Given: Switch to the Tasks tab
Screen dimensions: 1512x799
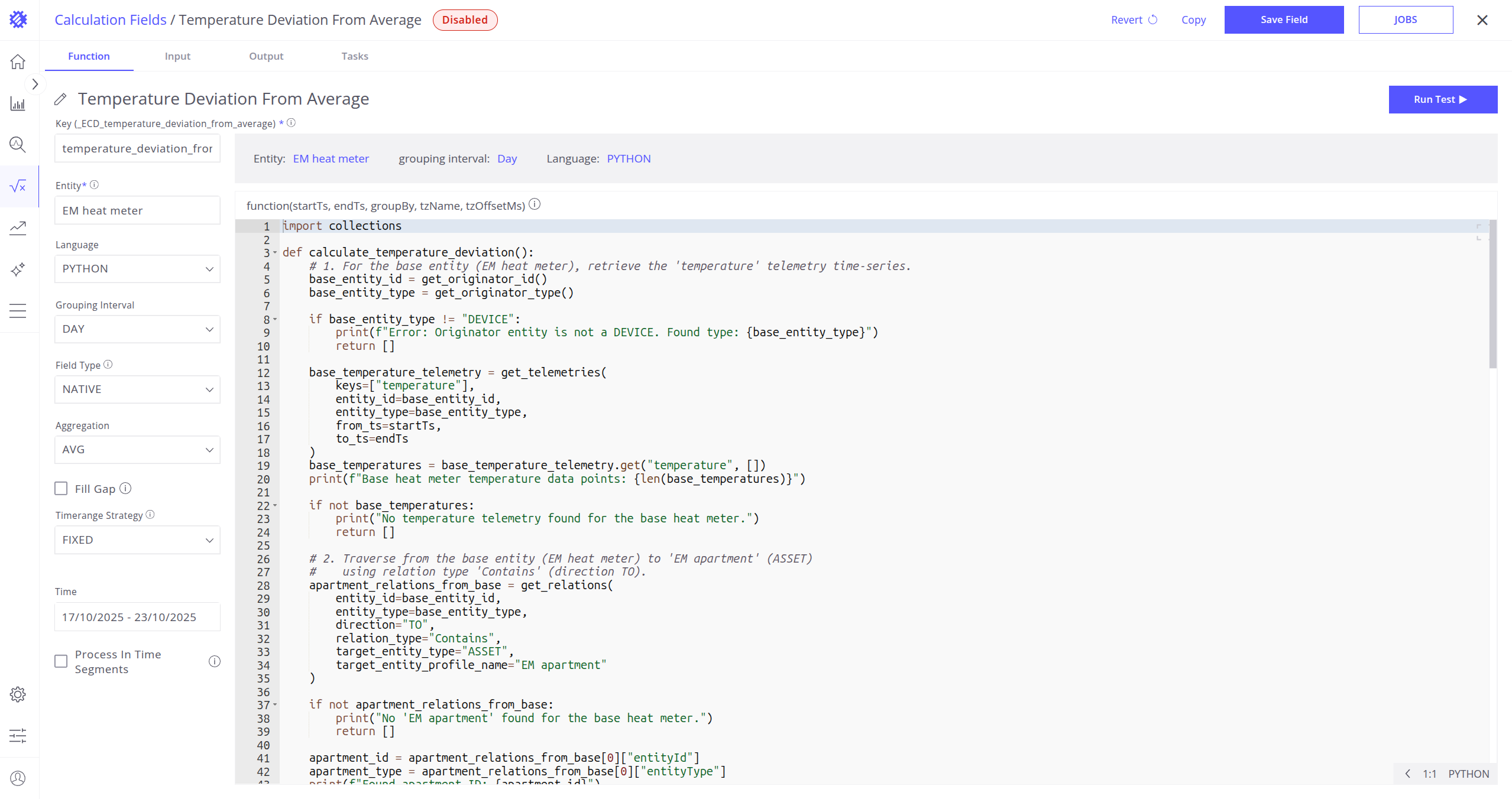Looking at the screenshot, I should click(355, 56).
